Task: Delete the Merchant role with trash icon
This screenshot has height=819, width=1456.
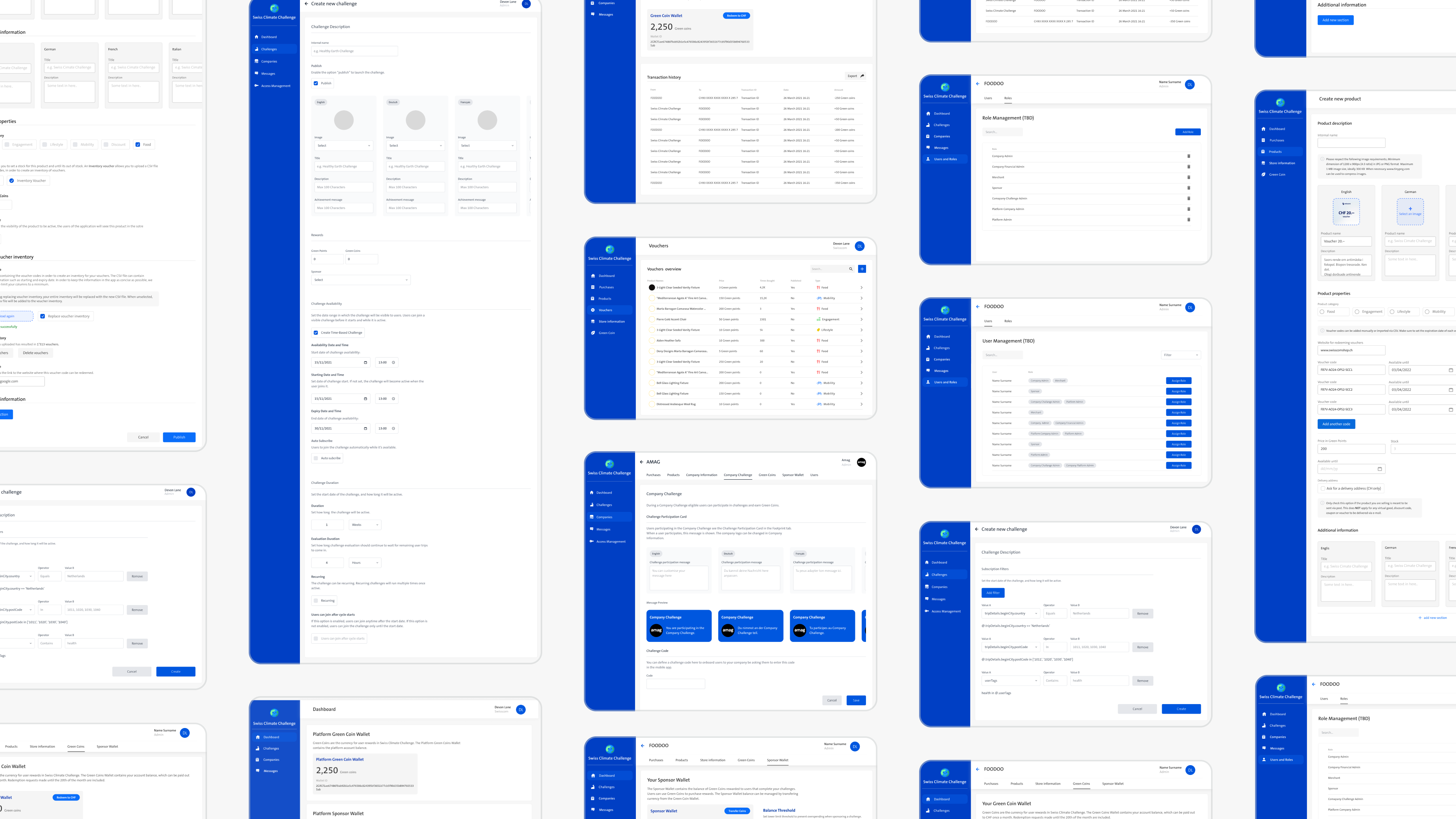Action: [x=1189, y=177]
